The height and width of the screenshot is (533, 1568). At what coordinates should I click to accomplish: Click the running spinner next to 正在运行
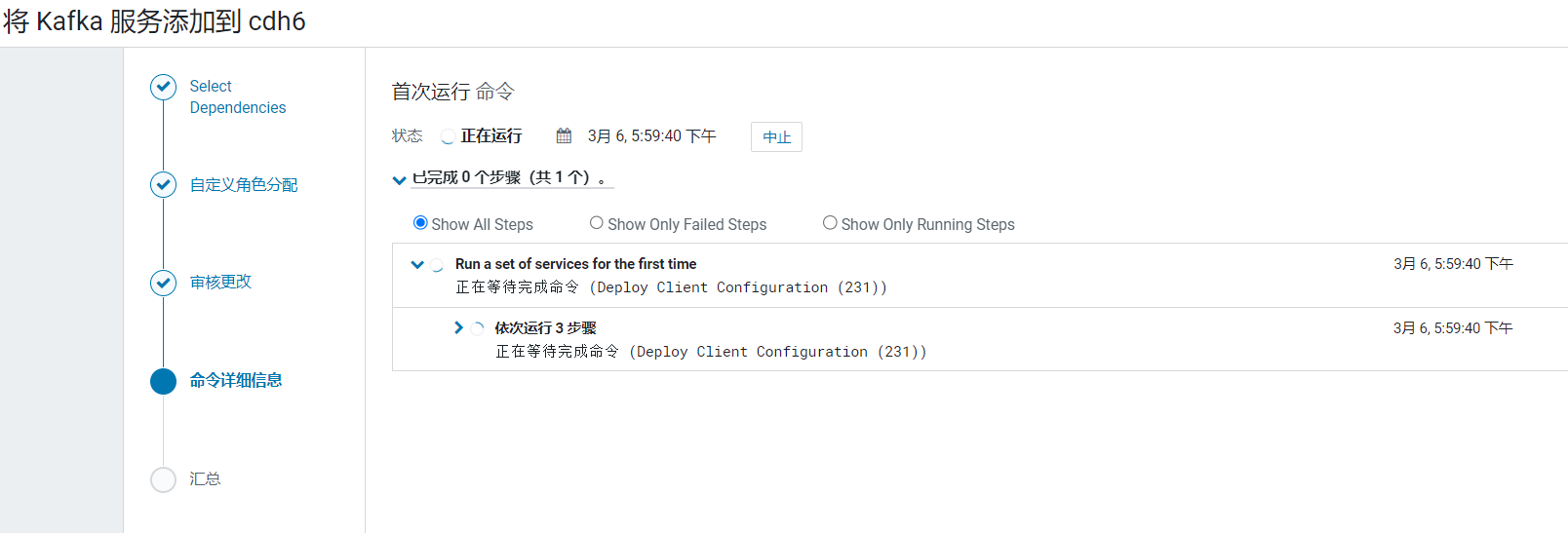click(448, 136)
